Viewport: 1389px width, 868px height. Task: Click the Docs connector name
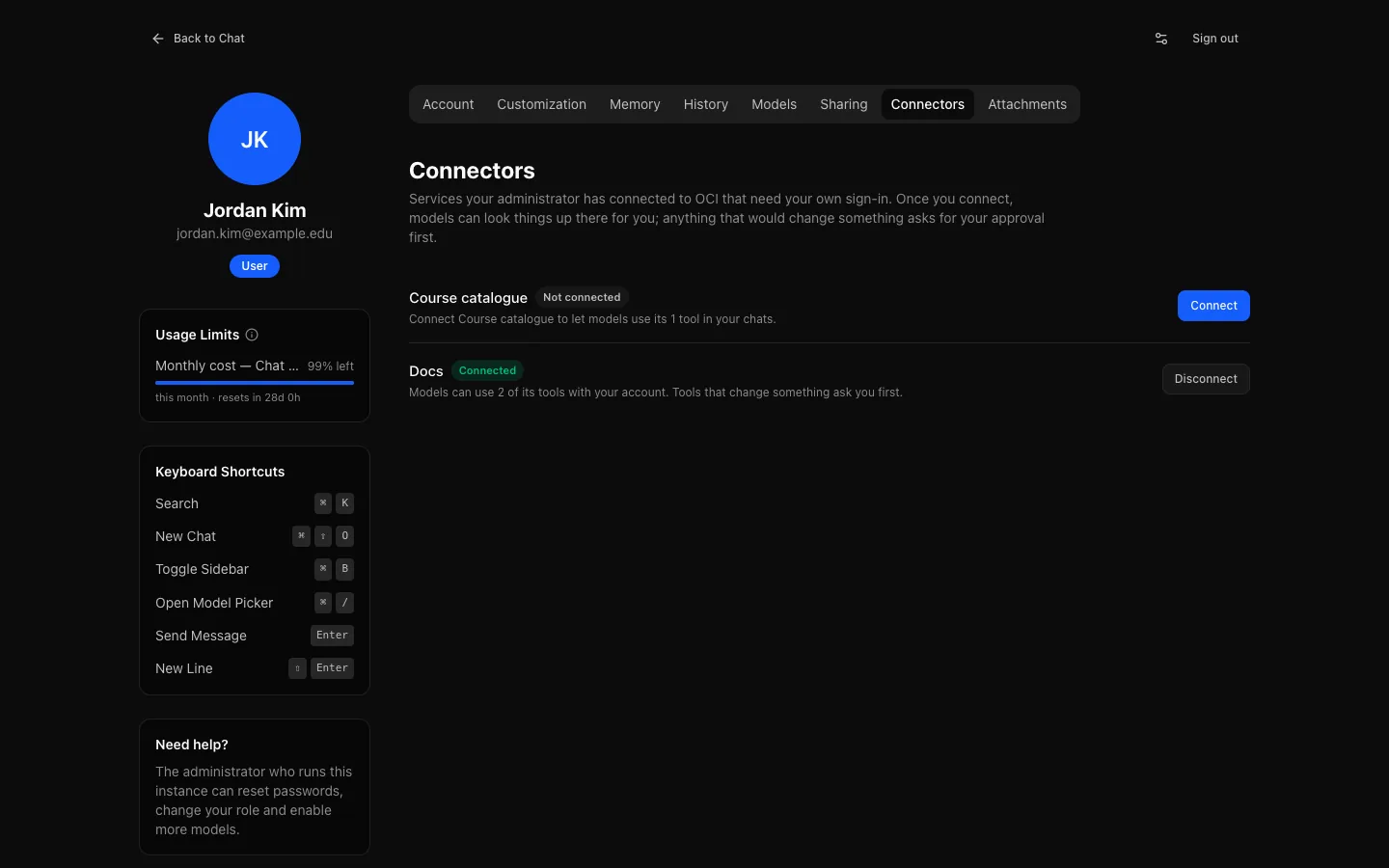pos(426,371)
